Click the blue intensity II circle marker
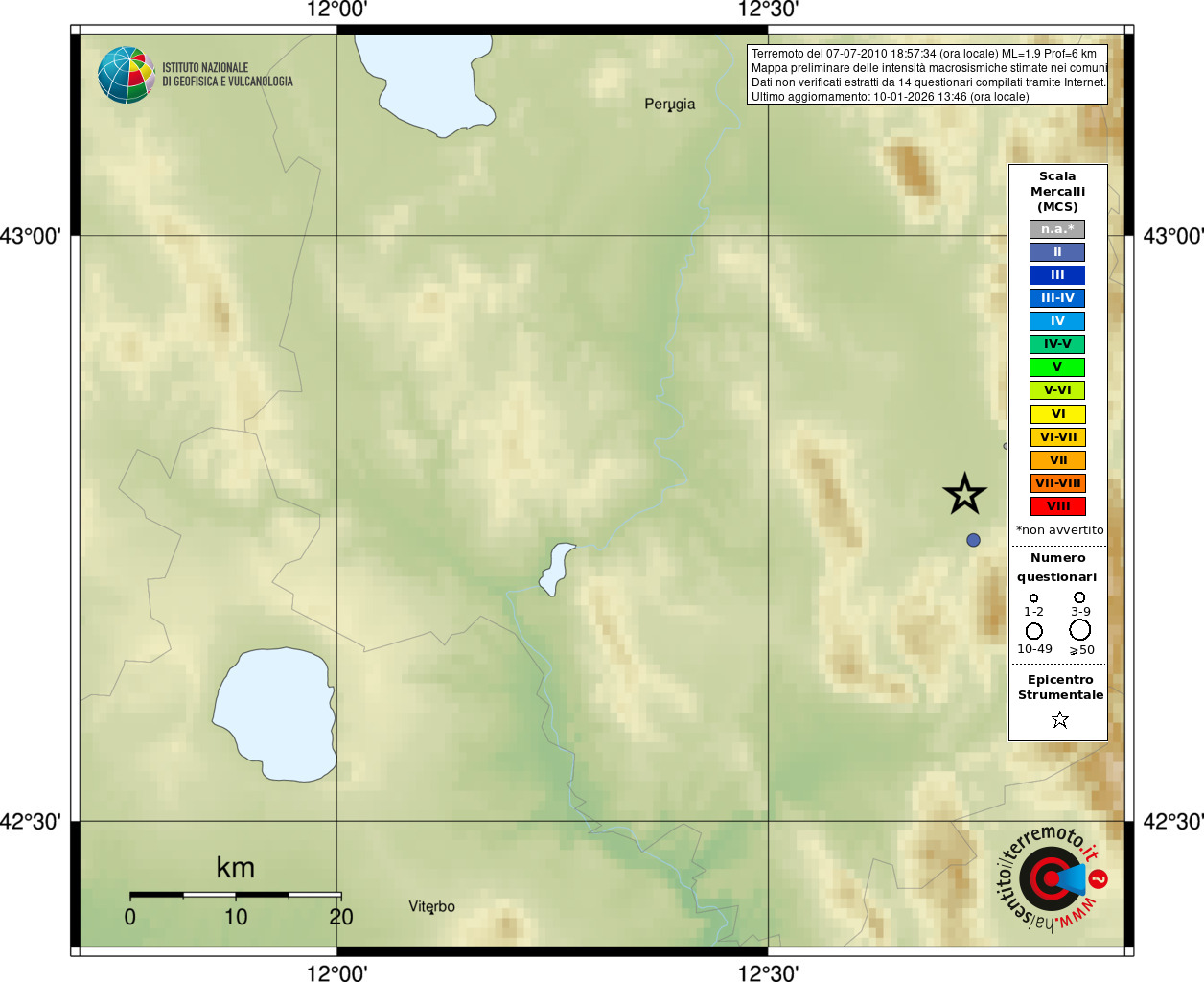 (973, 540)
